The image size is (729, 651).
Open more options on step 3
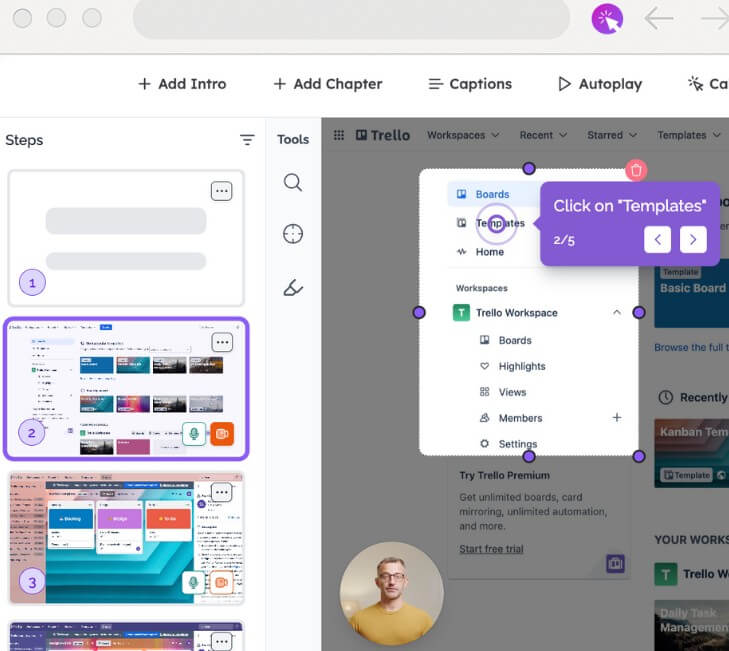(x=221, y=492)
